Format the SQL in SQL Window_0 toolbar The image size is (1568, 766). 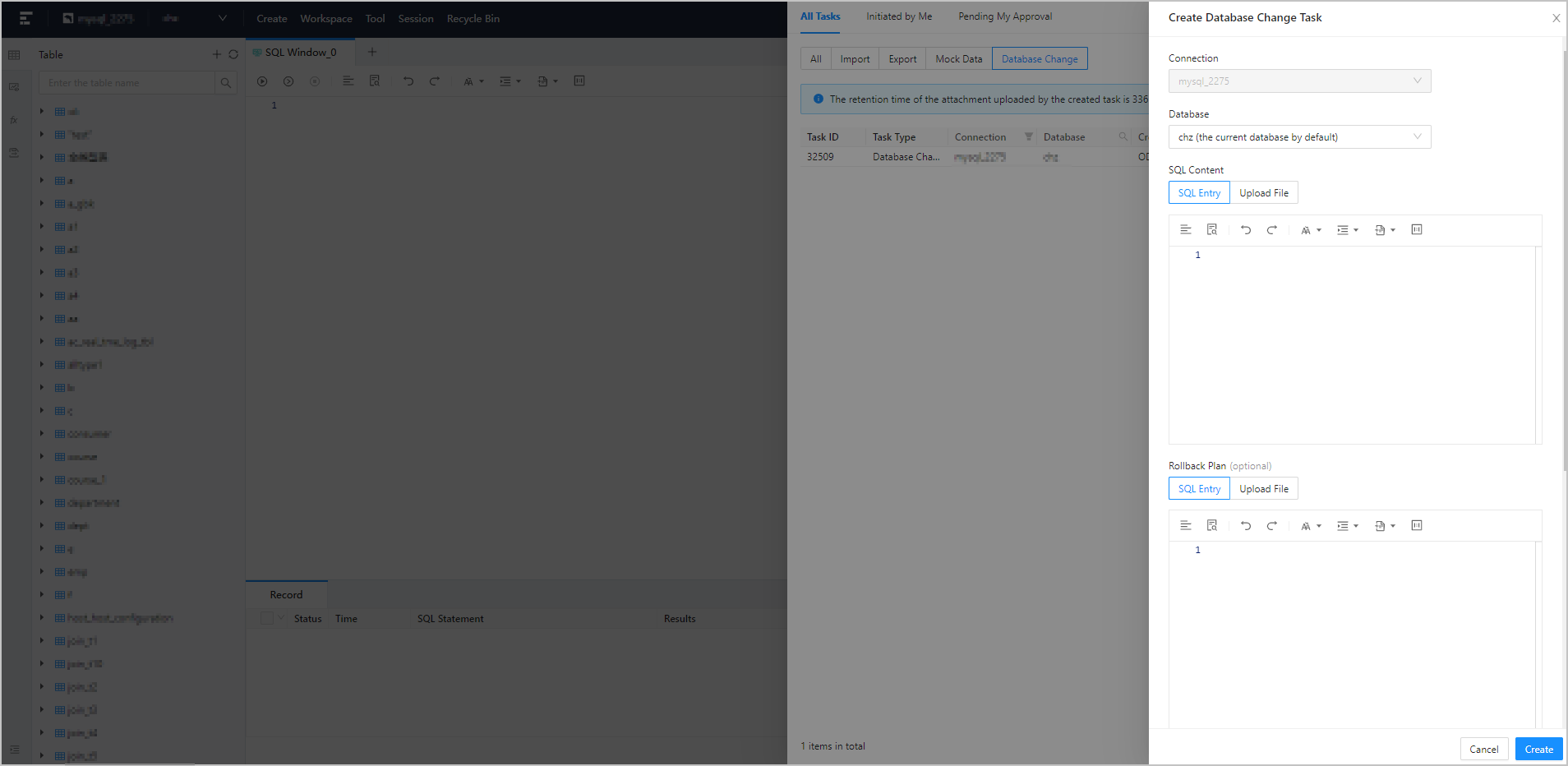348,81
